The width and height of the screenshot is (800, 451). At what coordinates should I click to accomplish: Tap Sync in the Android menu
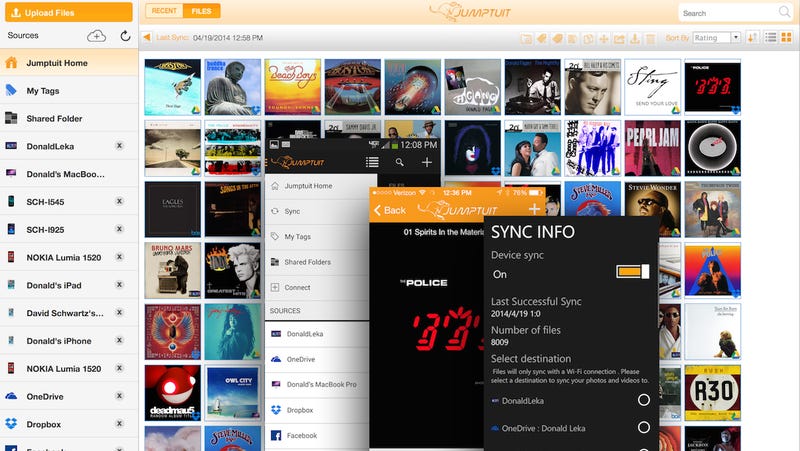(x=317, y=211)
